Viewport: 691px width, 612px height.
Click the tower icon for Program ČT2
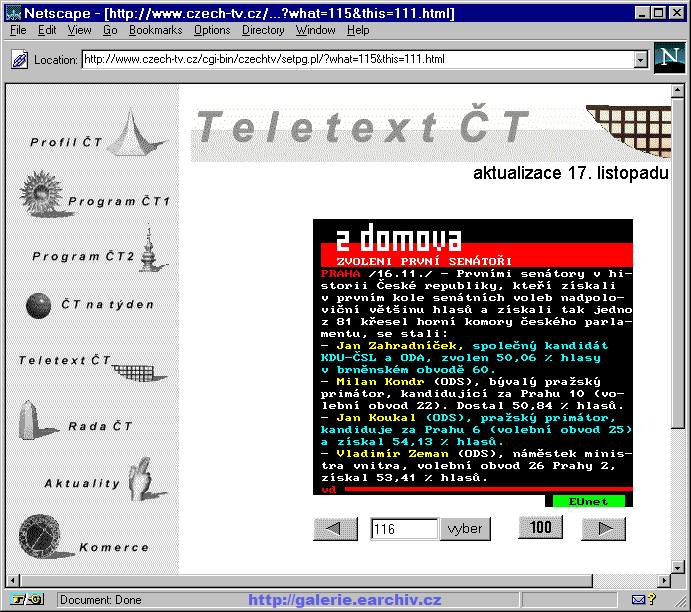(151, 249)
